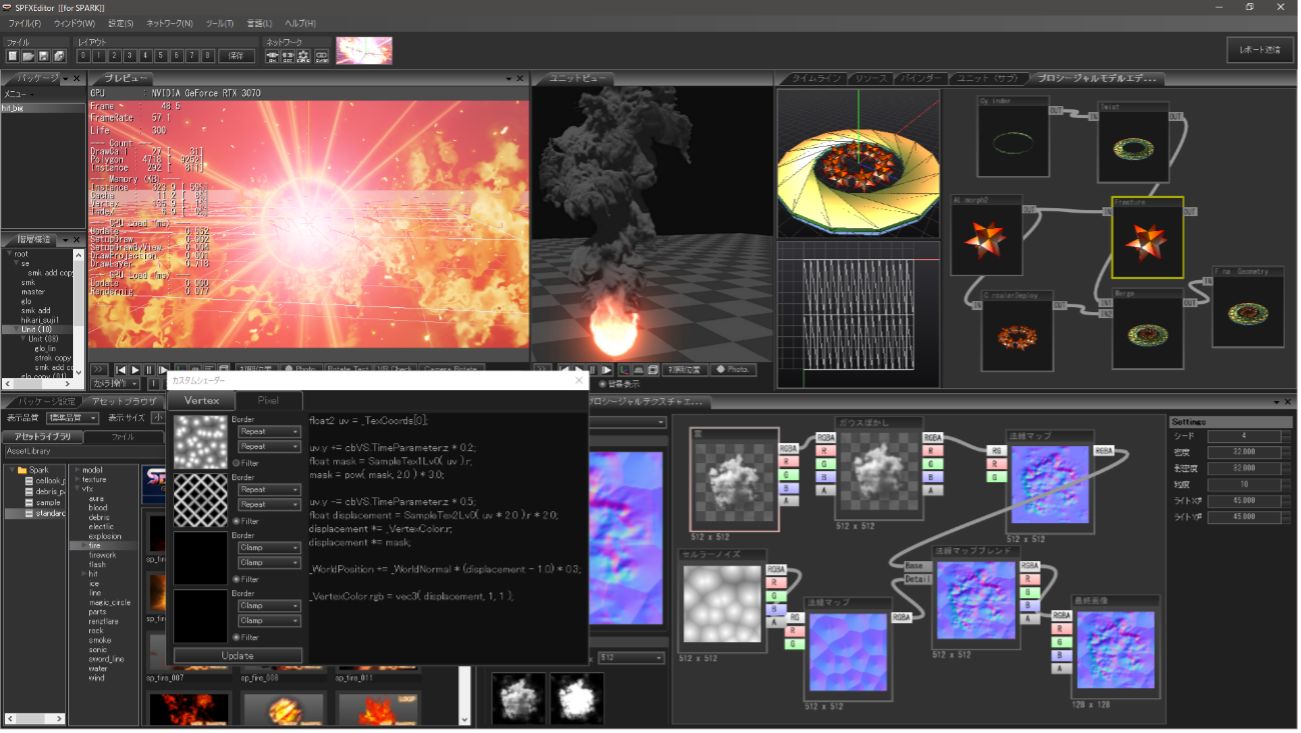Image resolution: width=1301 pixels, height=733 pixels.
Task: Click the first ネットワーク connection icon
Action: coord(272,56)
